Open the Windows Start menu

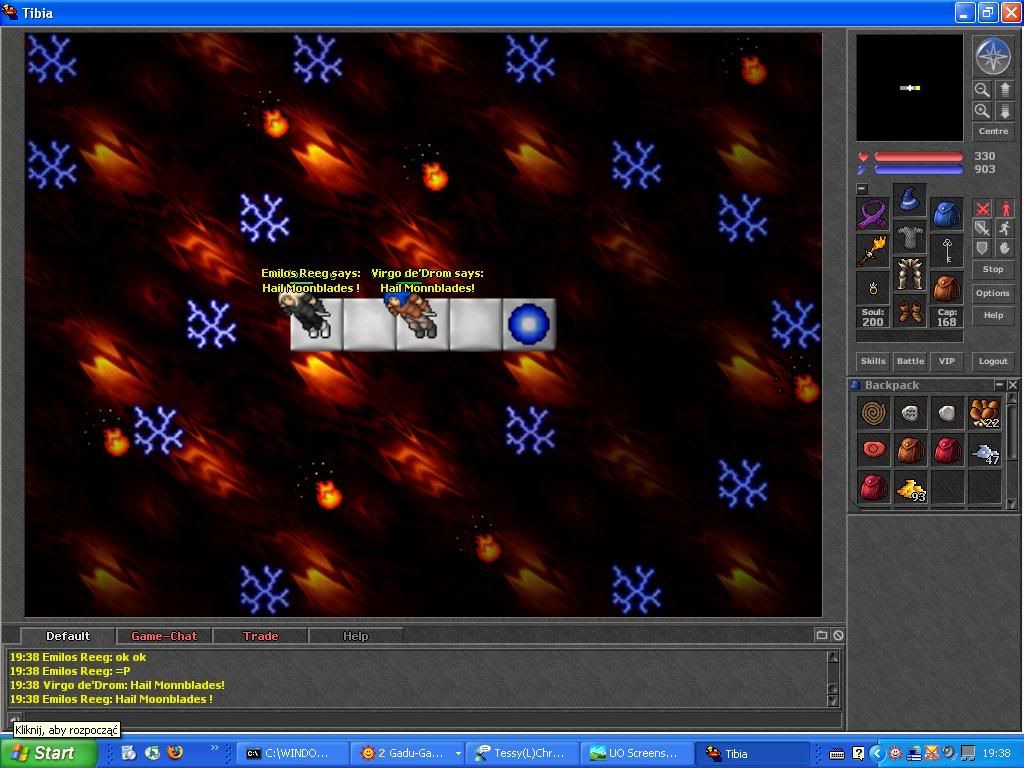[48, 753]
